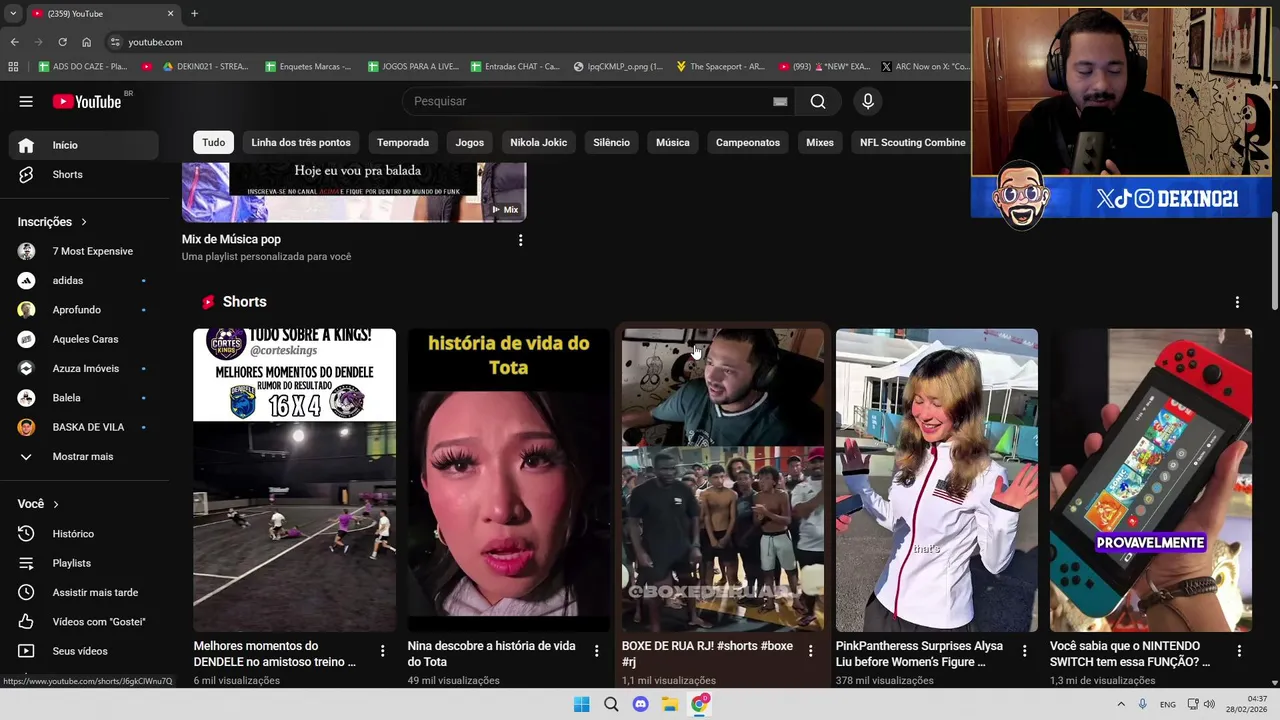This screenshot has width=1280, height=720.
Task: Open the Assistir mais tarde icon
Action: (26, 592)
